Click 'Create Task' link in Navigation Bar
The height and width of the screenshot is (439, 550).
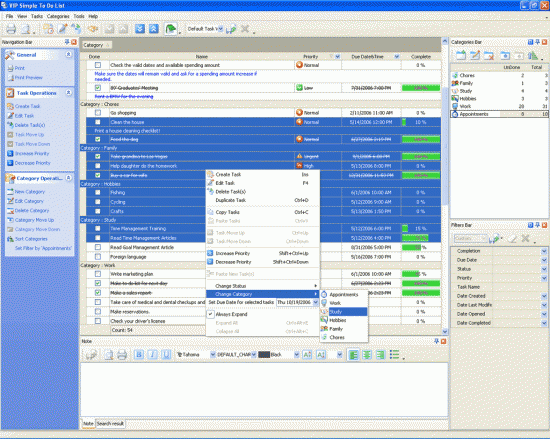pos(27,106)
